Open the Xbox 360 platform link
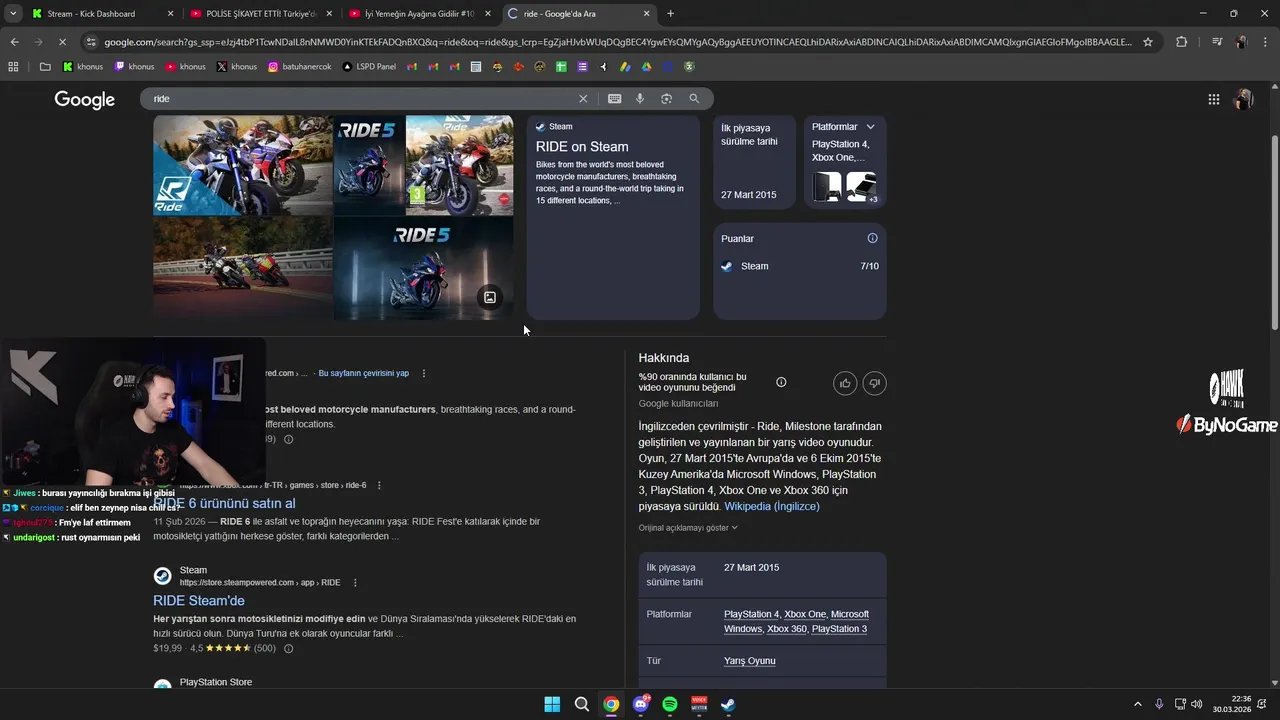The width and height of the screenshot is (1280, 720). tap(786, 629)
